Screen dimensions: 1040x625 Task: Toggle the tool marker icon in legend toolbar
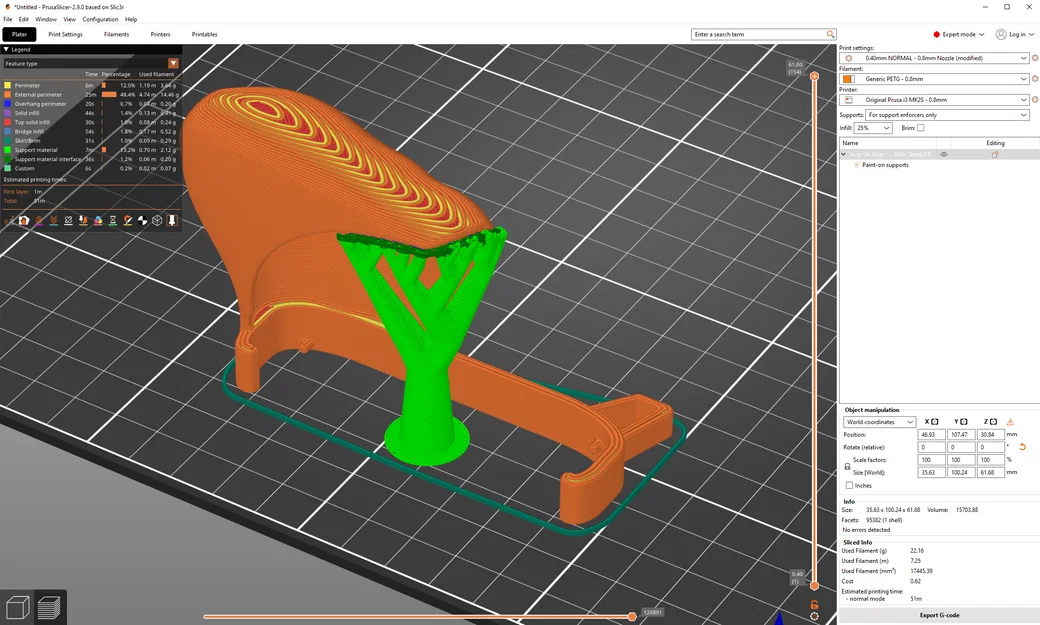click(x=172, y=220)
